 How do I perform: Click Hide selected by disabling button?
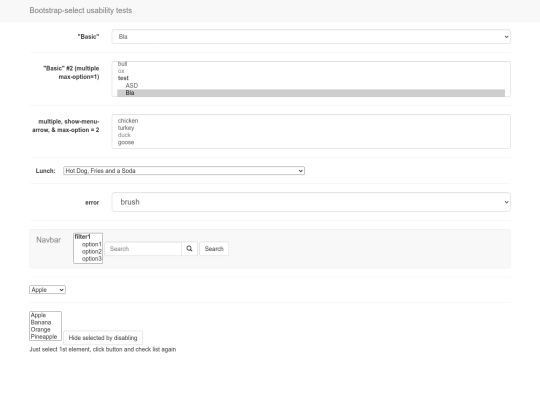click(103, 338)
